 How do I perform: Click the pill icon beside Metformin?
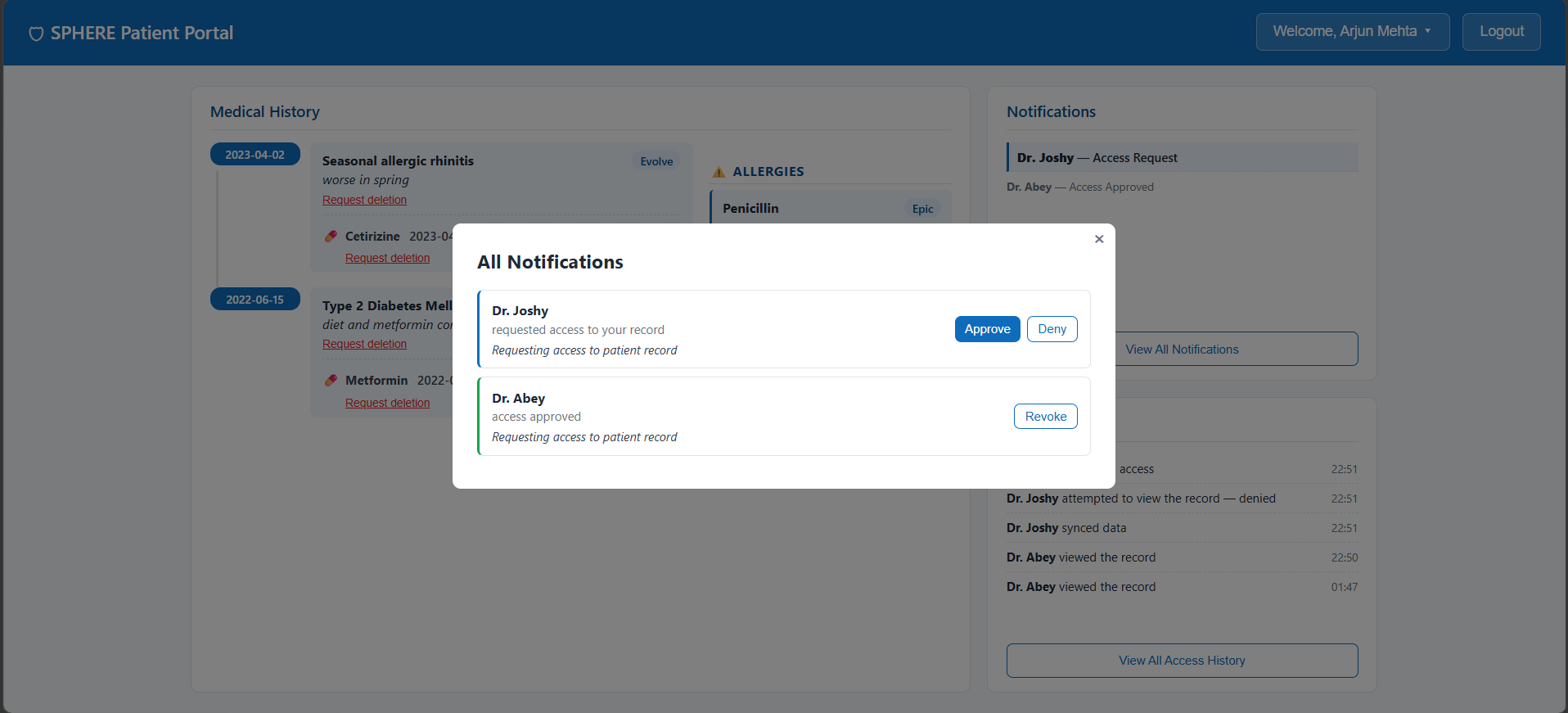click(331, 380)
